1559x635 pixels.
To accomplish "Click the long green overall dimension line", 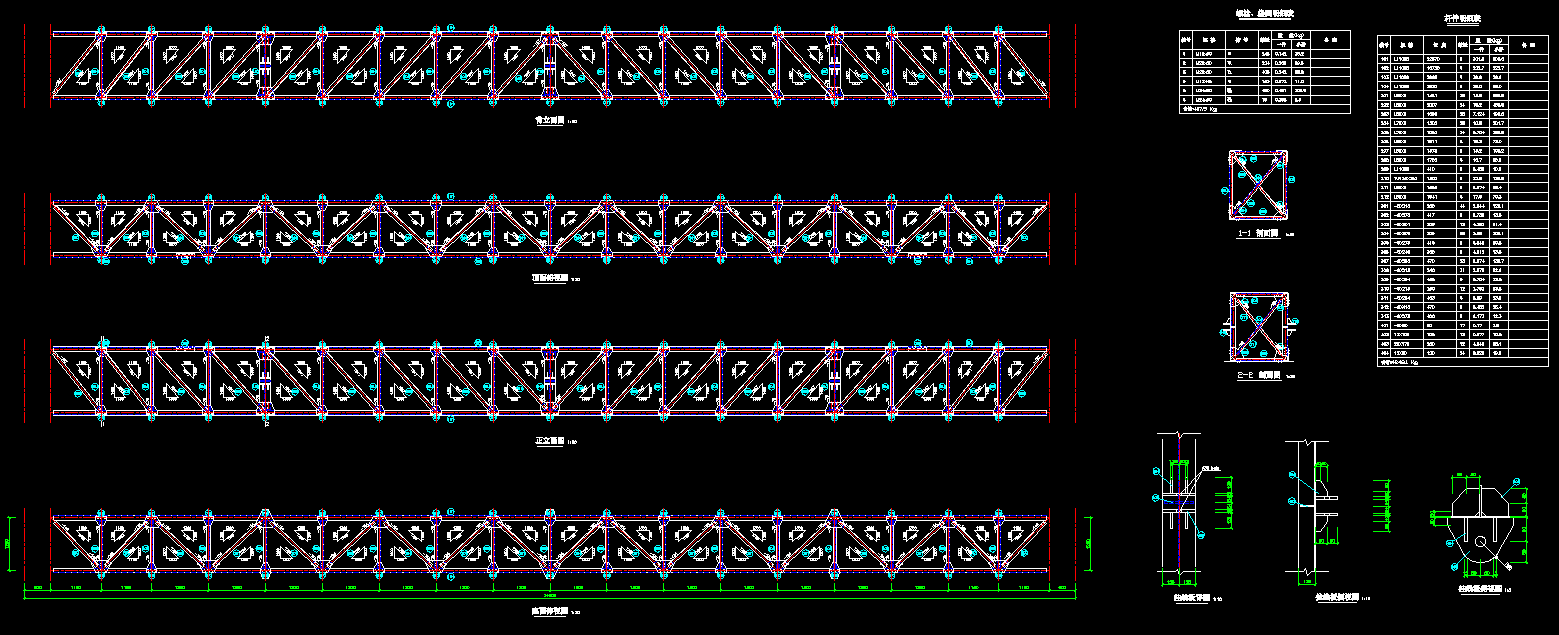I will coord(550,596).
